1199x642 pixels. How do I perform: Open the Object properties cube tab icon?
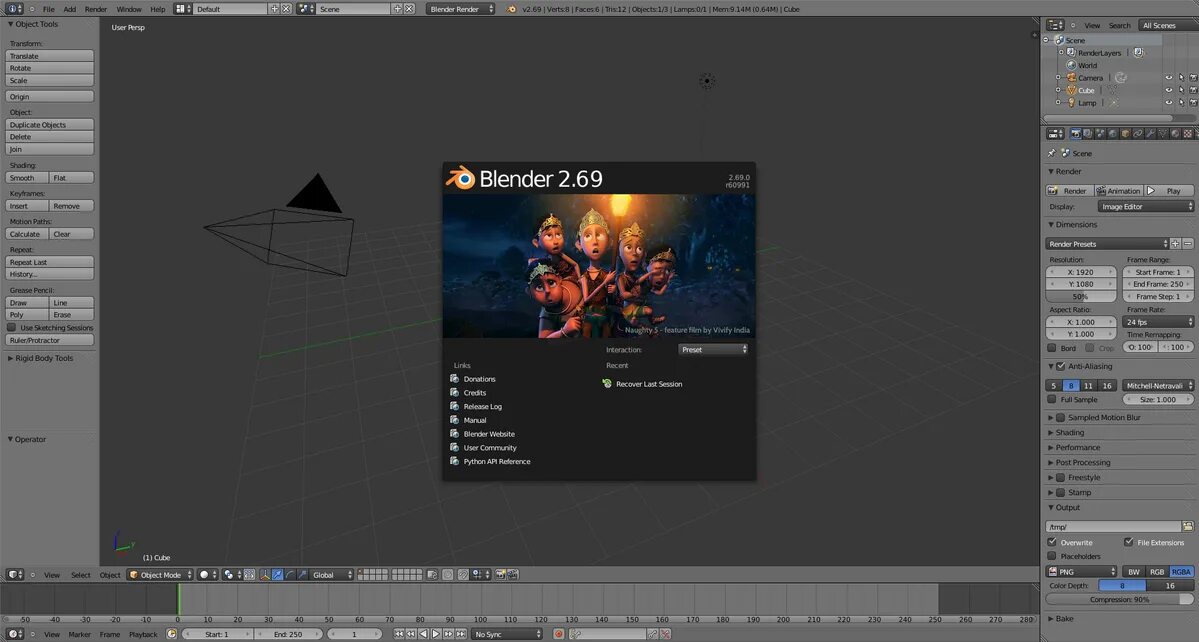[x=1126, y=134]
